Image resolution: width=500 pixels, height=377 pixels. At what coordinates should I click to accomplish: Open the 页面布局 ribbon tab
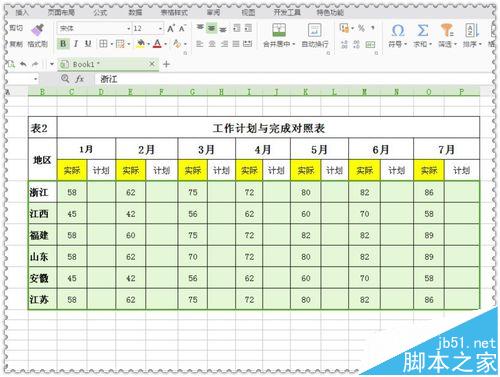[x=61, y=13]
